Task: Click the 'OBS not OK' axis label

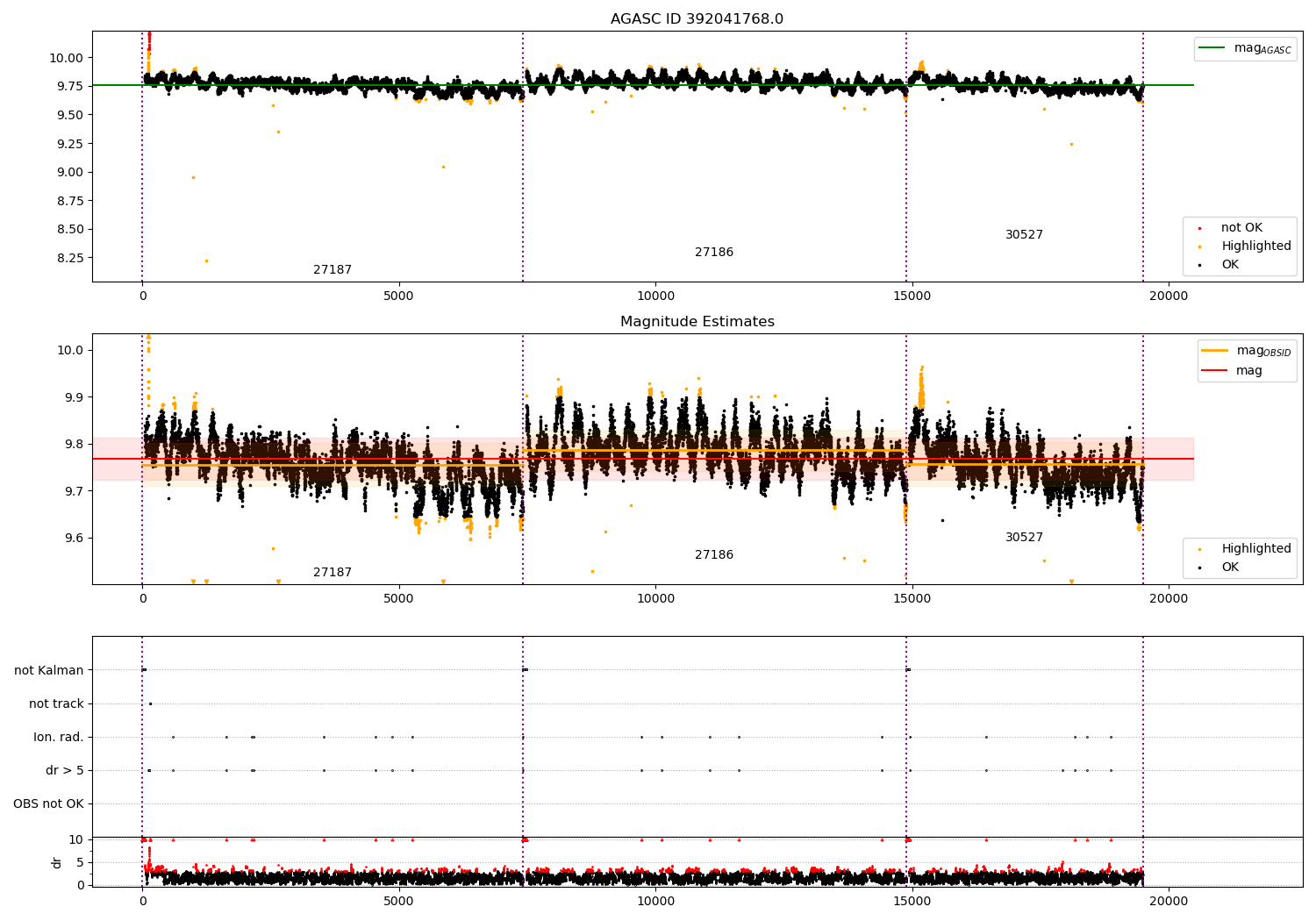Action: click(48, 803)
